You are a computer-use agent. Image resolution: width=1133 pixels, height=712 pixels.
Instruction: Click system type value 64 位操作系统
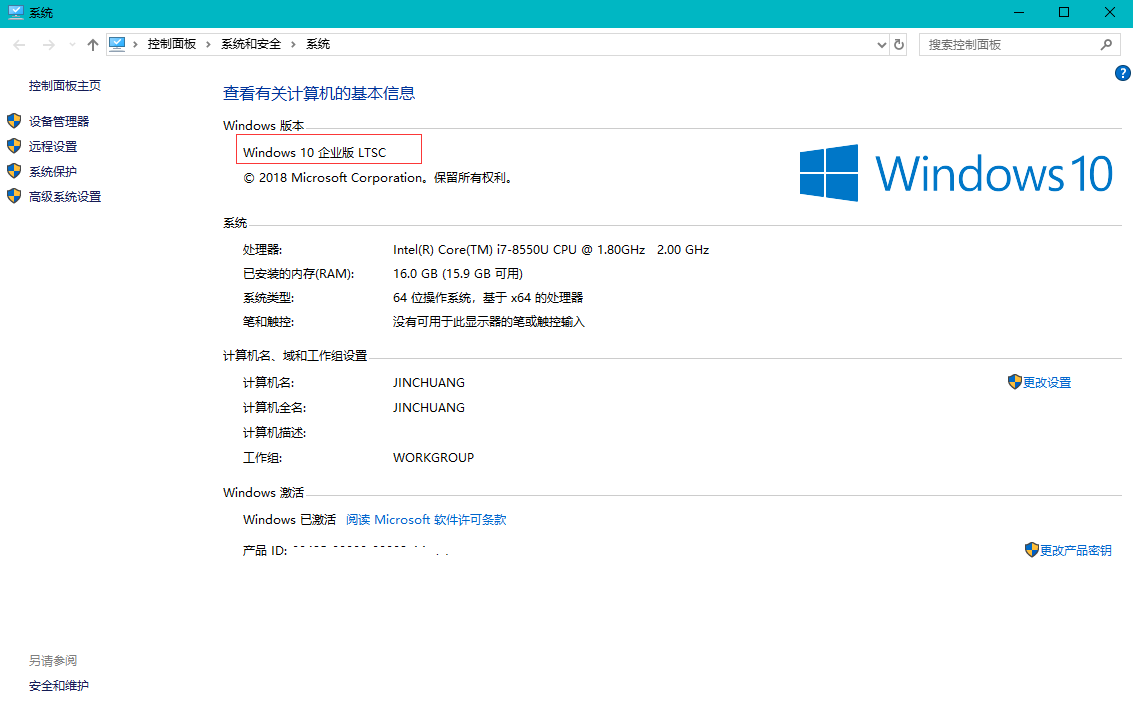pos(488,297)
